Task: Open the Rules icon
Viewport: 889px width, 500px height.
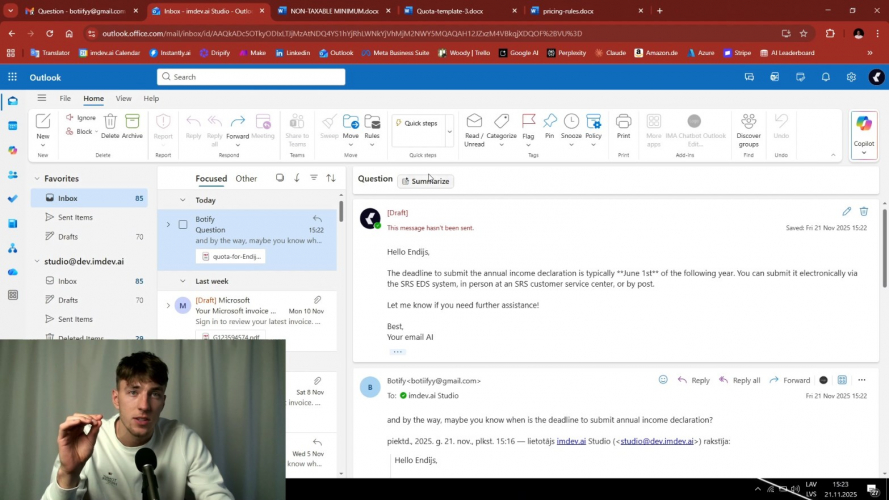Action: (x=372, y=121)
